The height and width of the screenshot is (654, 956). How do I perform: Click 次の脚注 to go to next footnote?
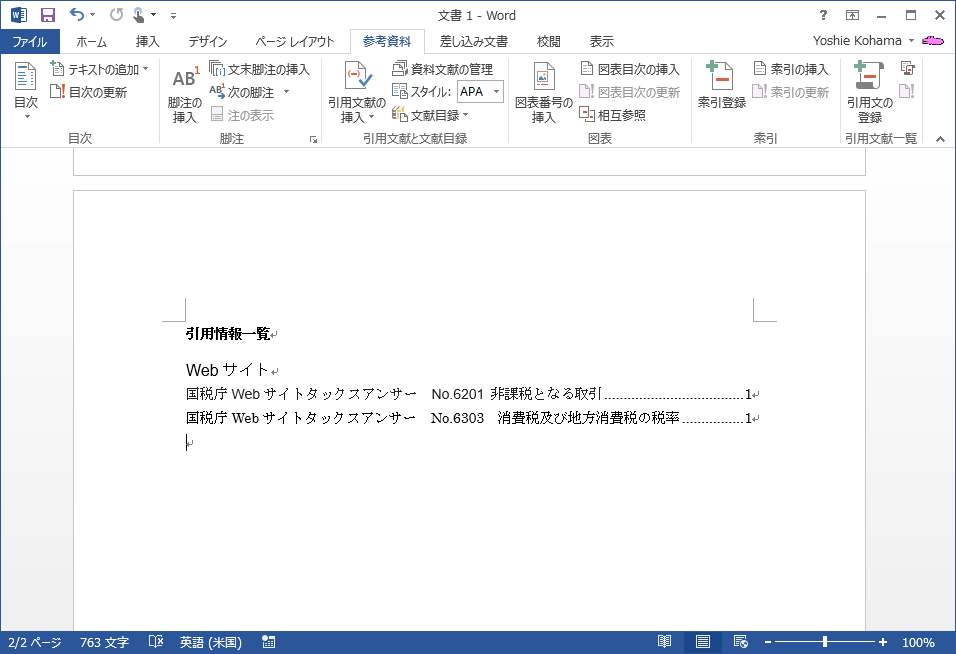click(x=242, y=92)
